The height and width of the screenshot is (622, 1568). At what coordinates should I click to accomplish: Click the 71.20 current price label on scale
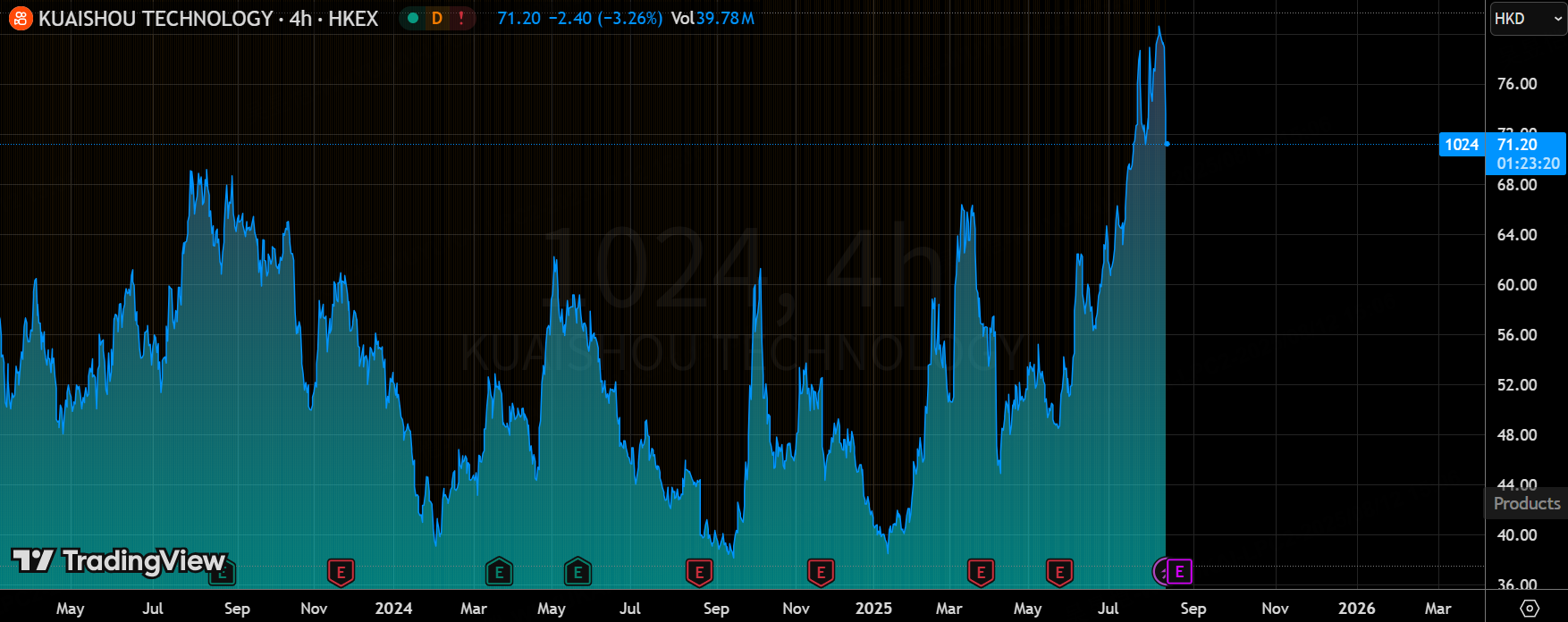point(1517,145)
